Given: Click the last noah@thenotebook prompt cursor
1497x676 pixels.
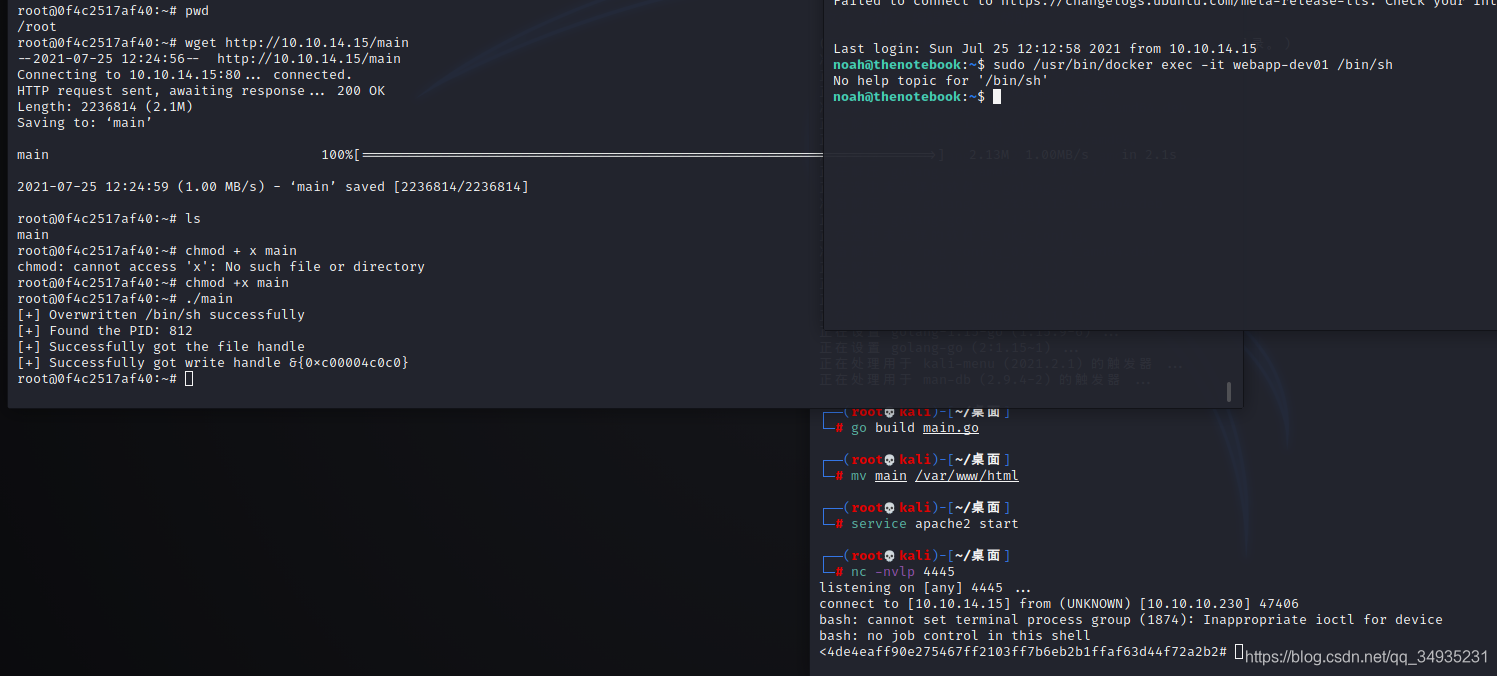Looking at the screenshot, I should click(997, 97).
